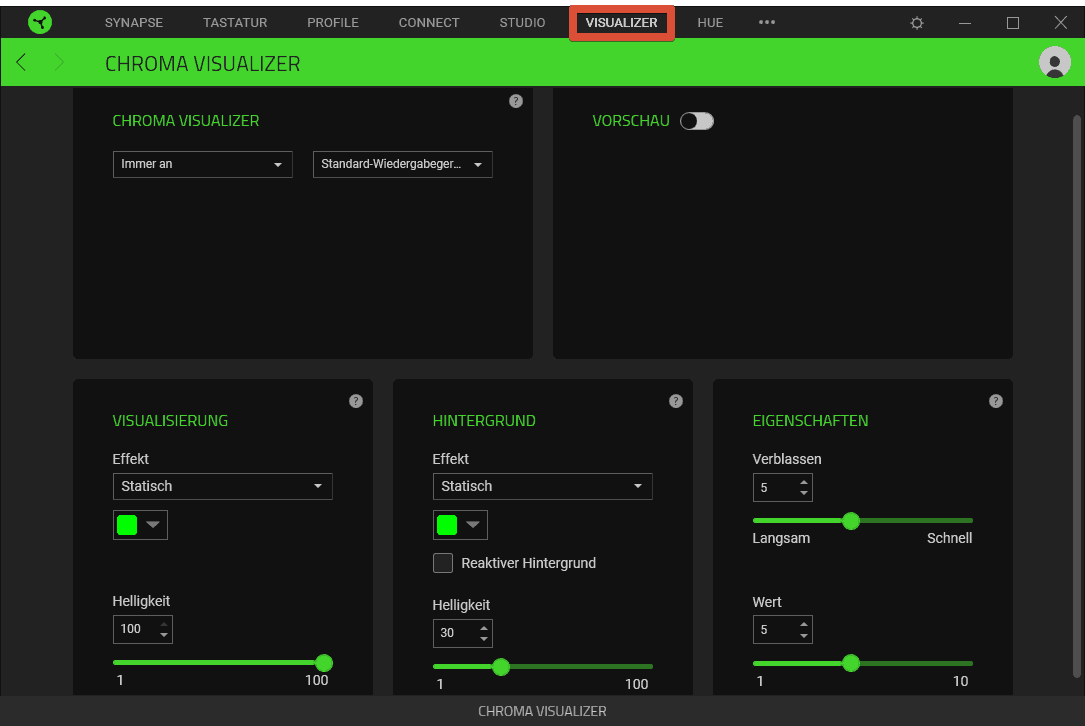Show more tabs via the three dots
The image size is (1085, 726).
click(767, 22)
